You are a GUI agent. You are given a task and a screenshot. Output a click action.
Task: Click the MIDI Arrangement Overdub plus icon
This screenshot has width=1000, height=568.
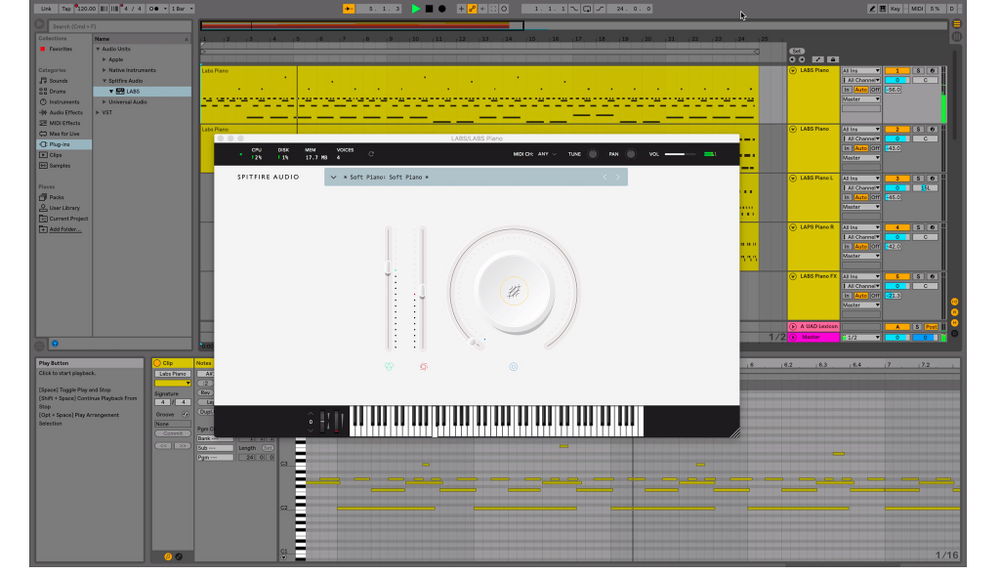pos(461,9)
